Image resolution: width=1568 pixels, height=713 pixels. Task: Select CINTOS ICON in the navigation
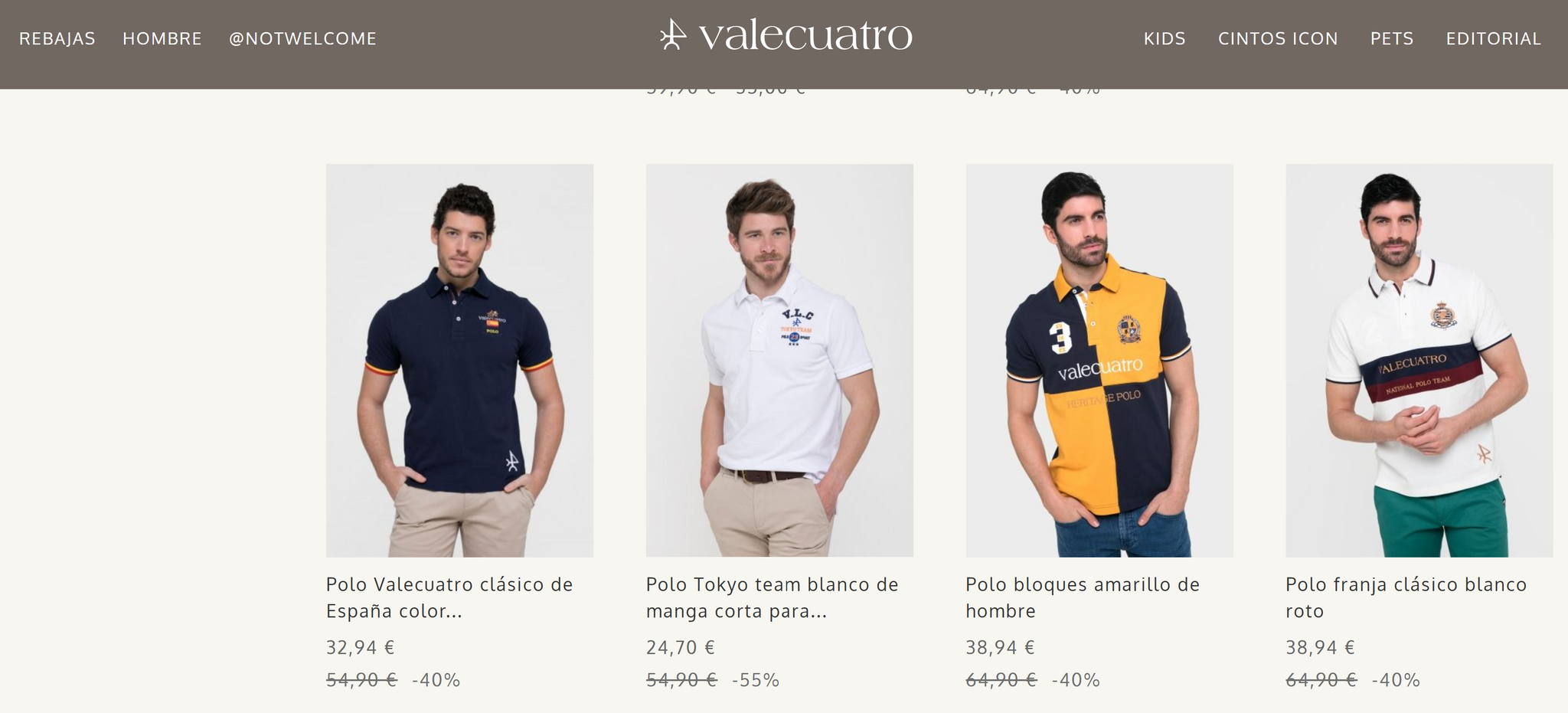1278,39
